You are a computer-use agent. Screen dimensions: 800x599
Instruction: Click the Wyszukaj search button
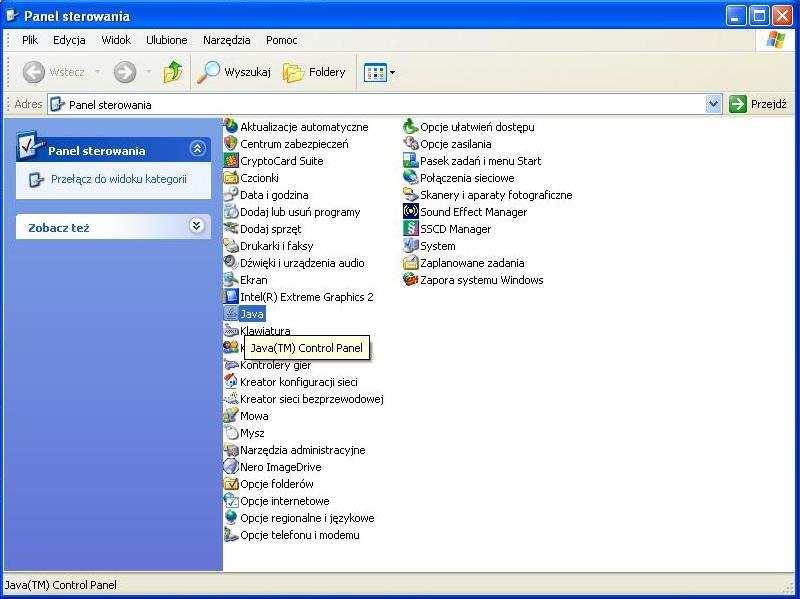tap(234, 72)
